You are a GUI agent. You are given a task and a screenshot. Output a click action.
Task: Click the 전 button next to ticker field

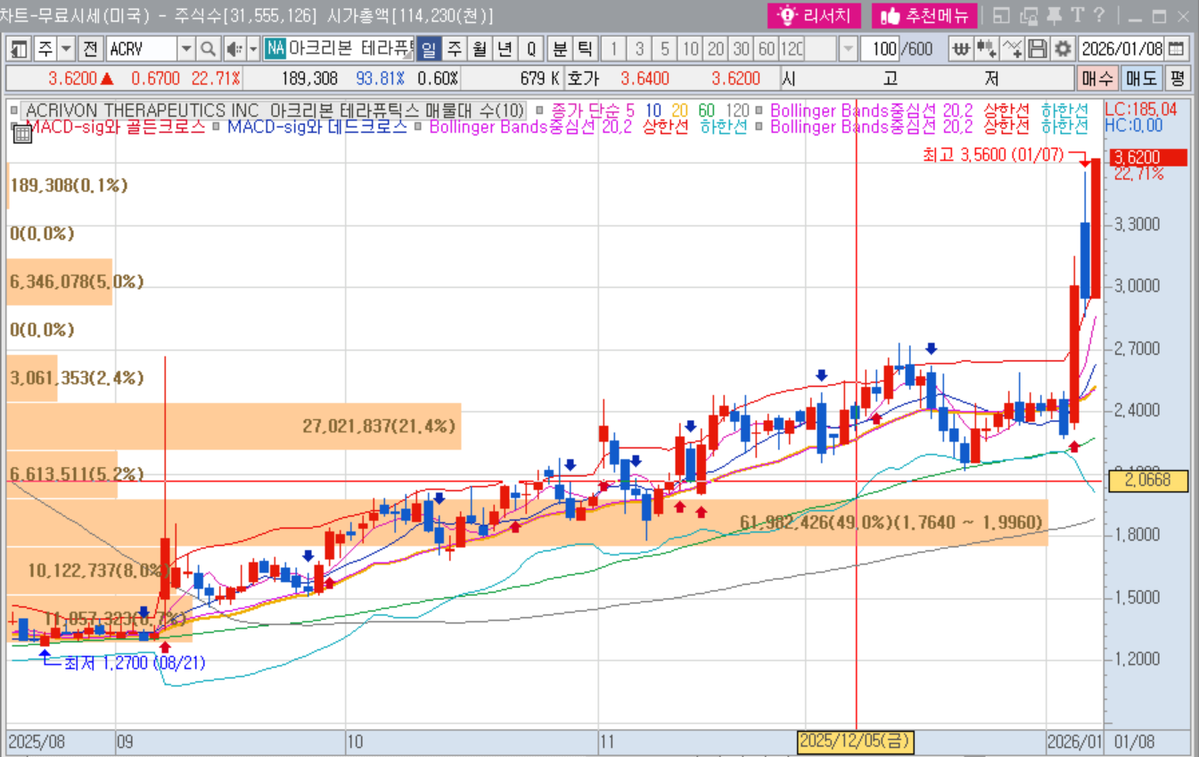point(90,50)
